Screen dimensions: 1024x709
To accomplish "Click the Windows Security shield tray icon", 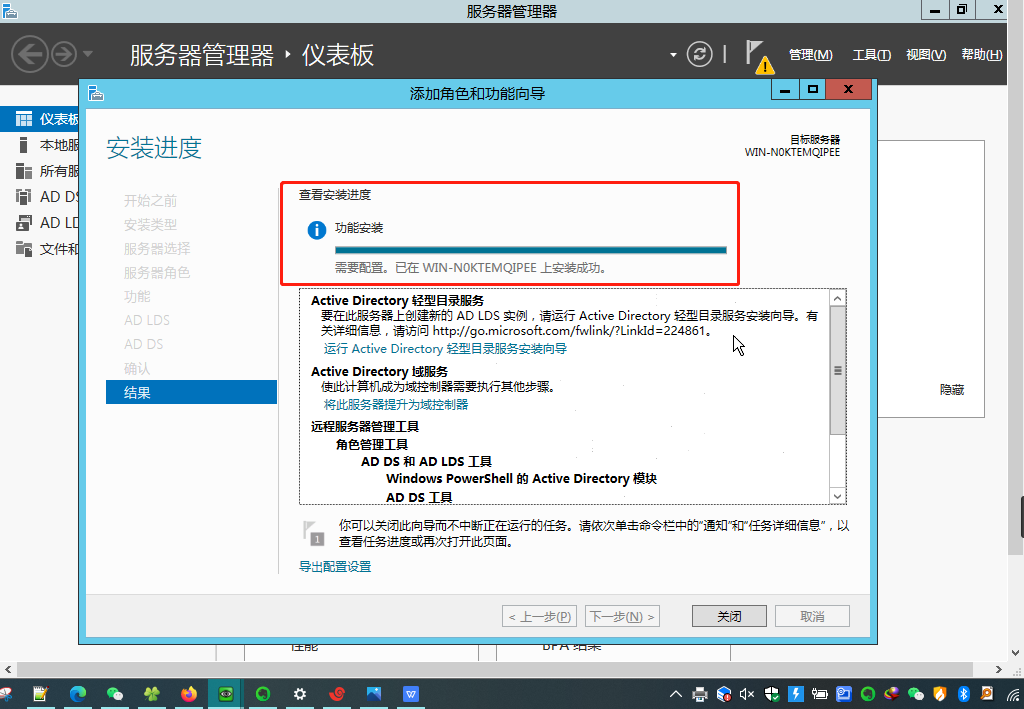I will pyautogui.click(x=772, y=694).
